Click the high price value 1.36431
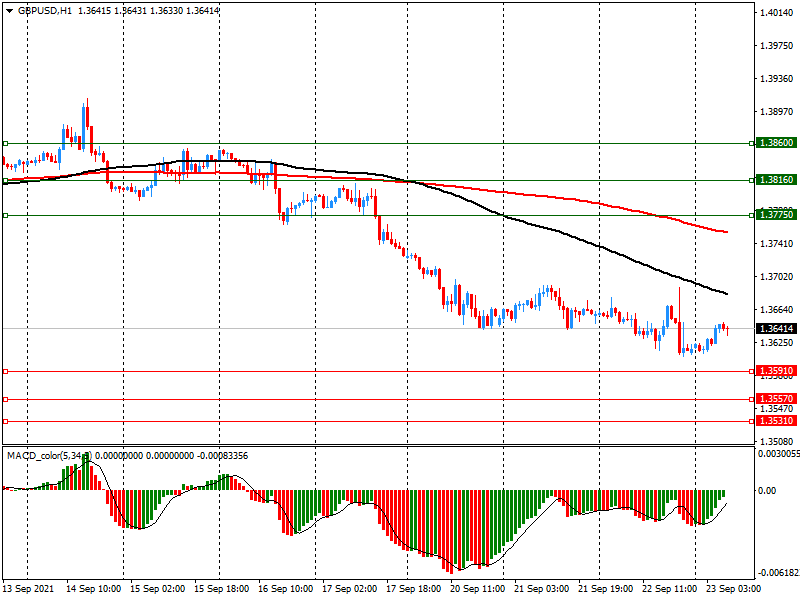Viewport: 800px width, 600px height. click(131, 10)
